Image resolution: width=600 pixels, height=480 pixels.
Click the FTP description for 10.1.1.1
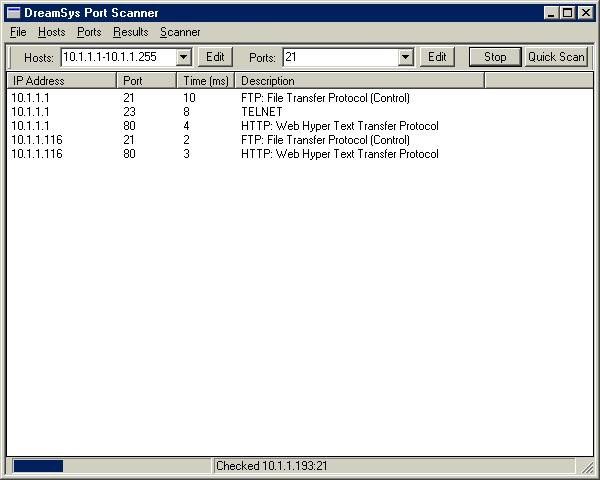click(x=325, y=98)
